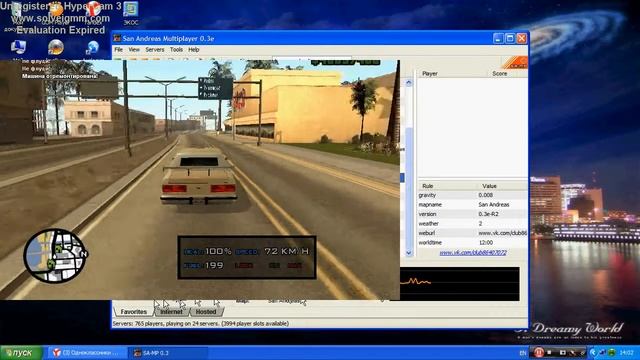Open the globe network desktop shortcut
This screenshot has height=360, width=640.
tap(93, 47)
